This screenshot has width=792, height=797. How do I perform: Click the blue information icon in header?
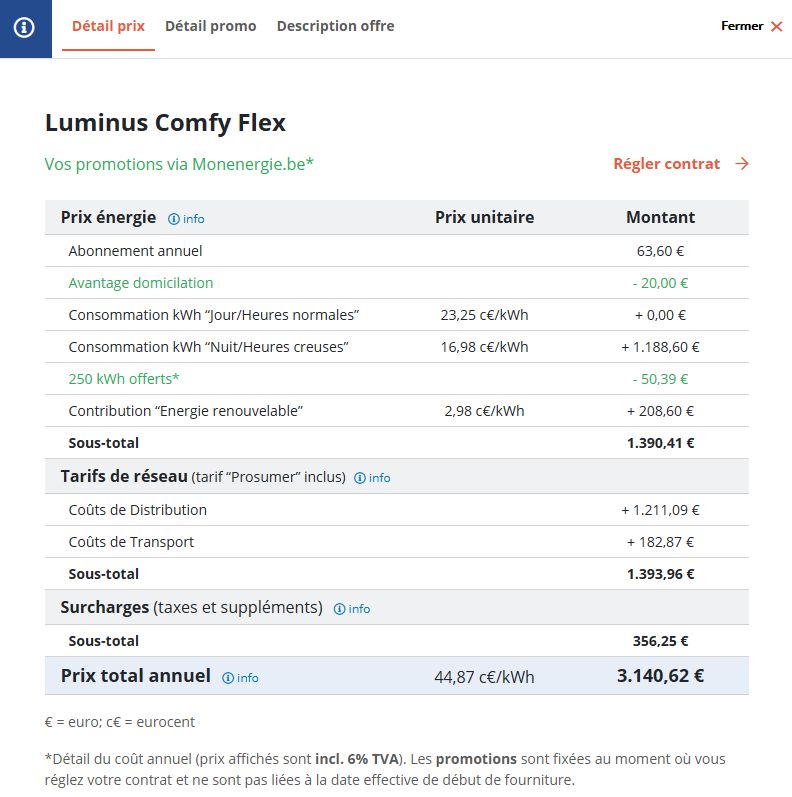coord(24,27)
